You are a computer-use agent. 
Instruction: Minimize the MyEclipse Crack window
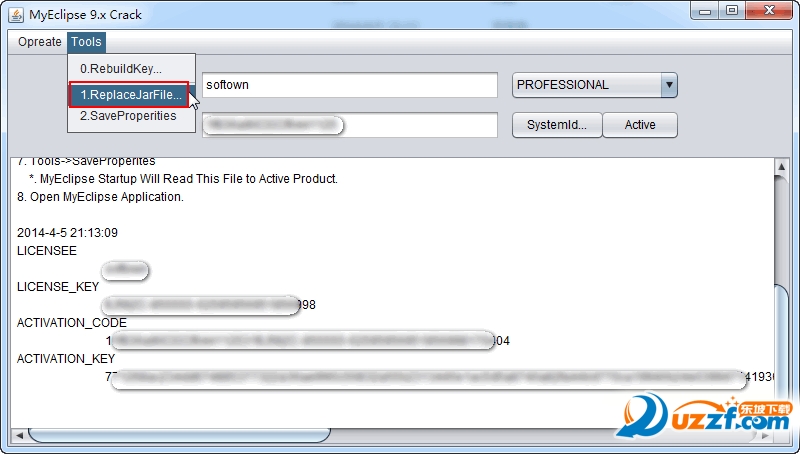point(705,11)
